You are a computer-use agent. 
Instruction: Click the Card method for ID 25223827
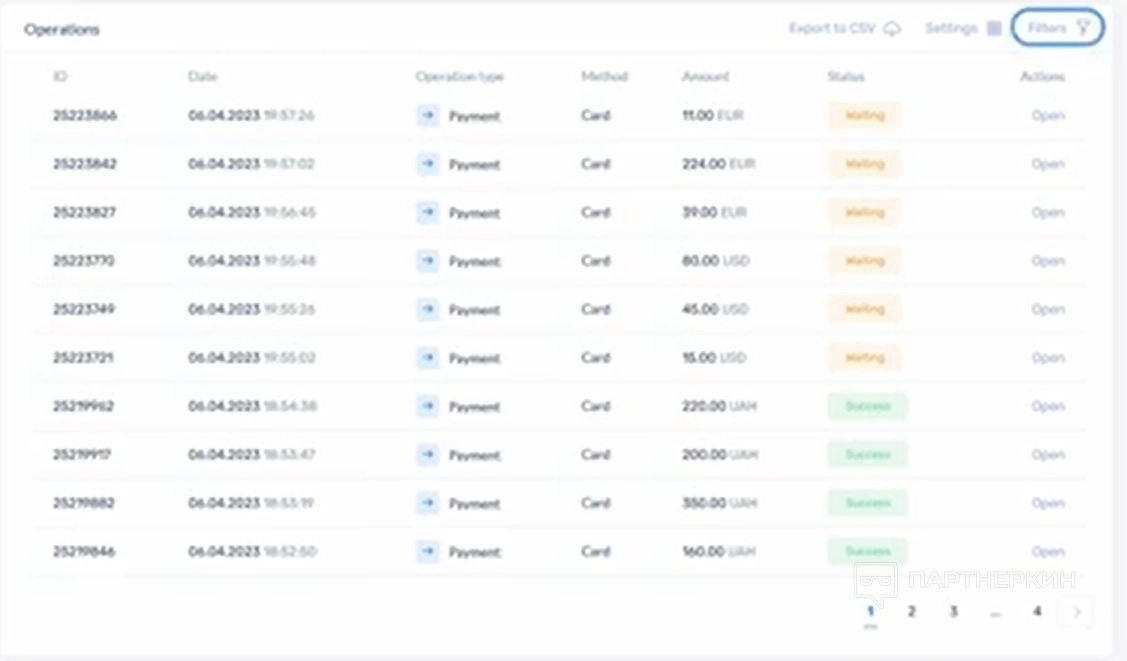[x=595, y=213]
